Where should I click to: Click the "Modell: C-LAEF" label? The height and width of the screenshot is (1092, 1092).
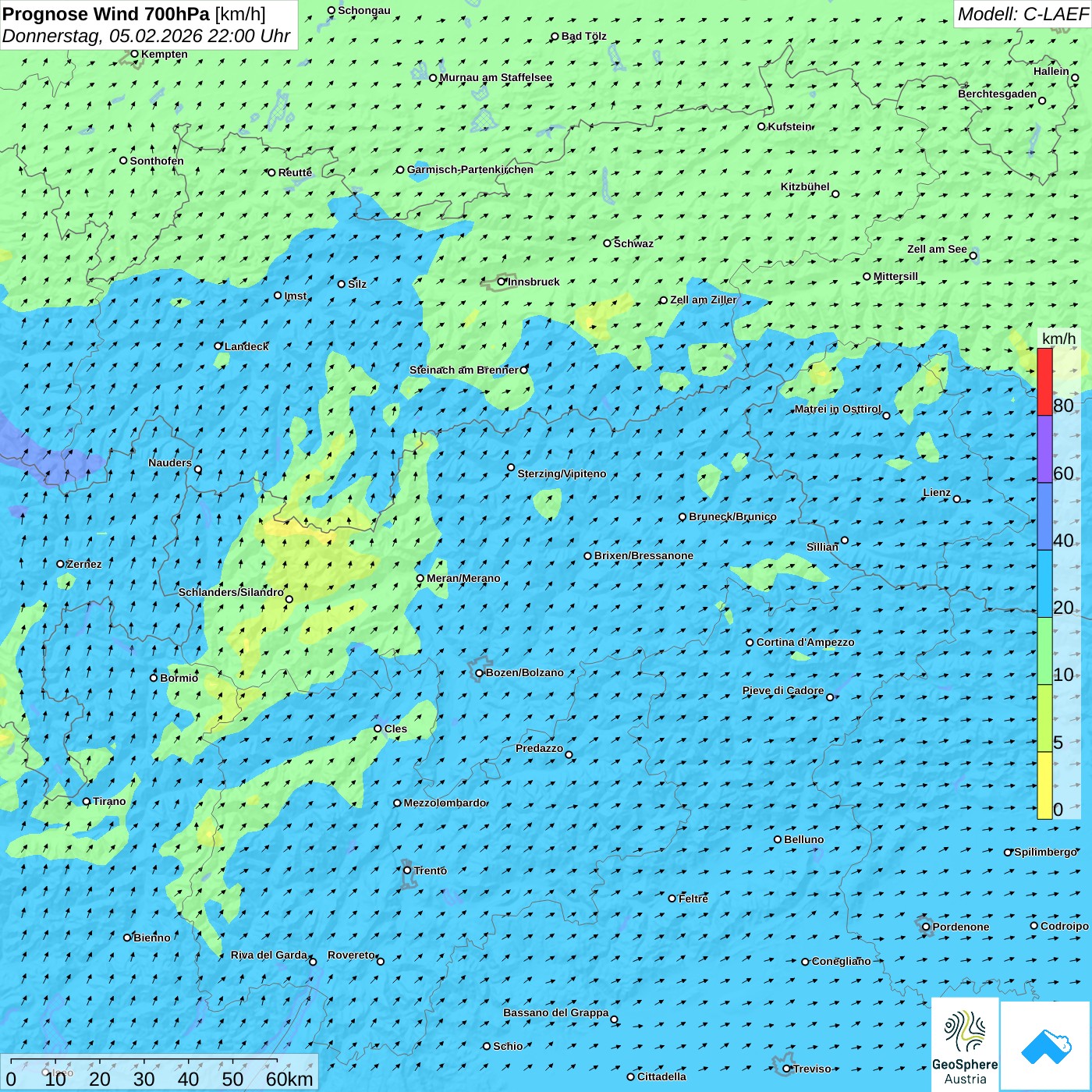(1023, 14)
